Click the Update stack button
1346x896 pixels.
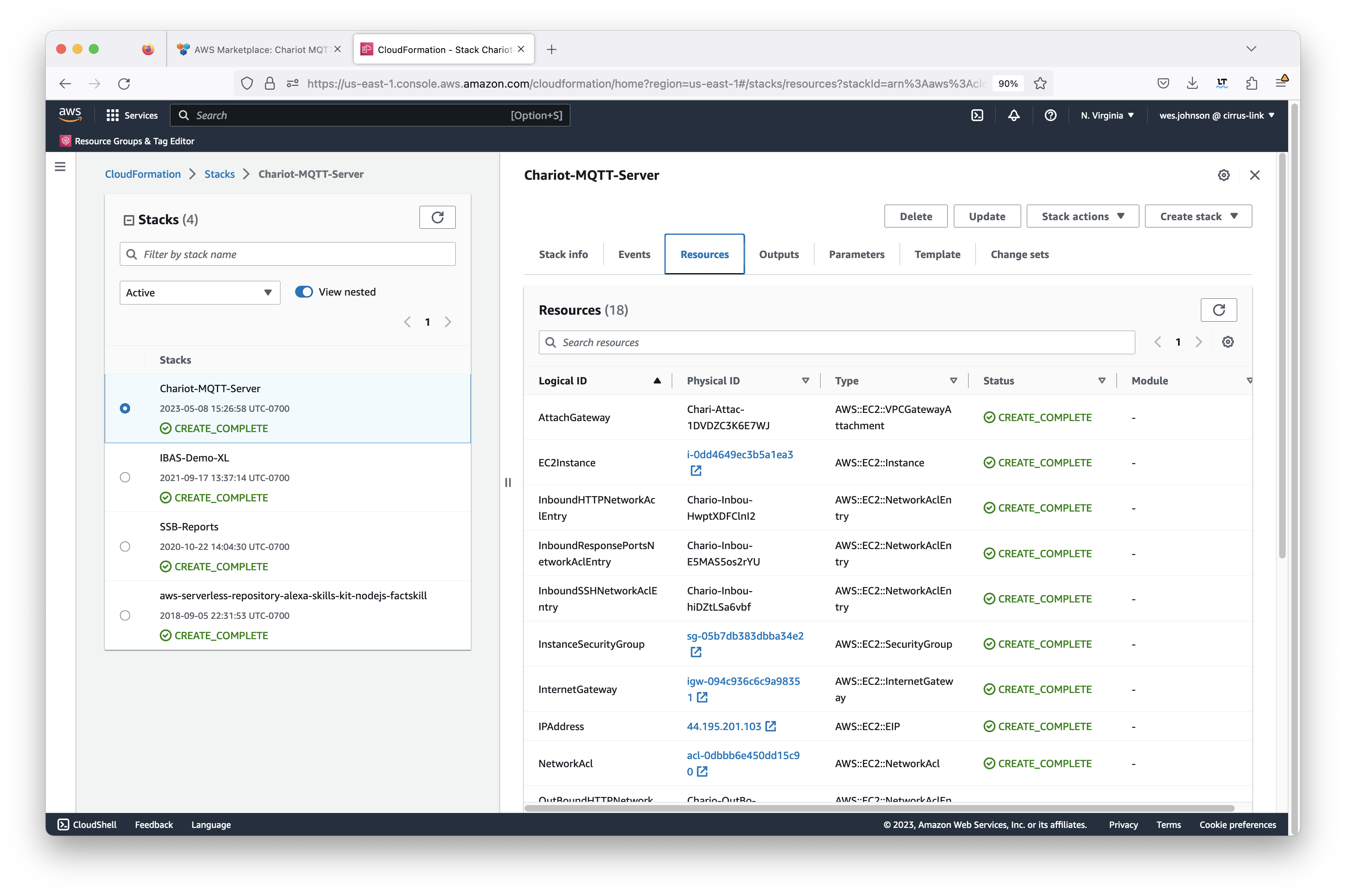[x=986, y=216]
